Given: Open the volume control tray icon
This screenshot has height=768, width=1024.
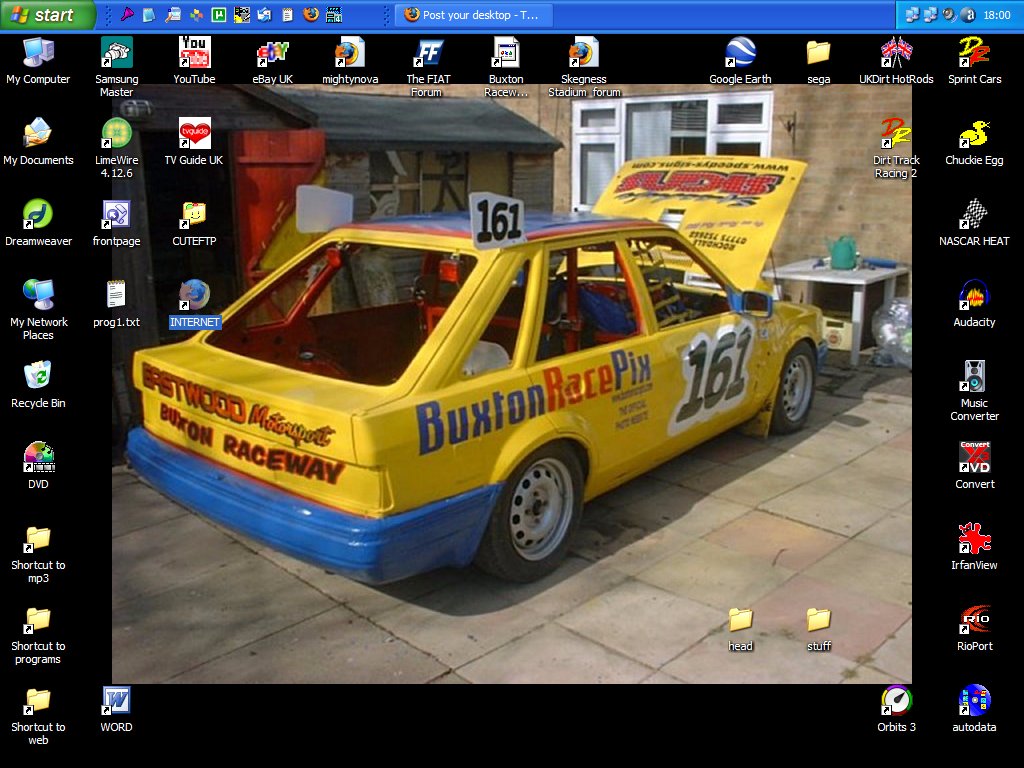Looking at the screenshot, I should coord(949,14).
